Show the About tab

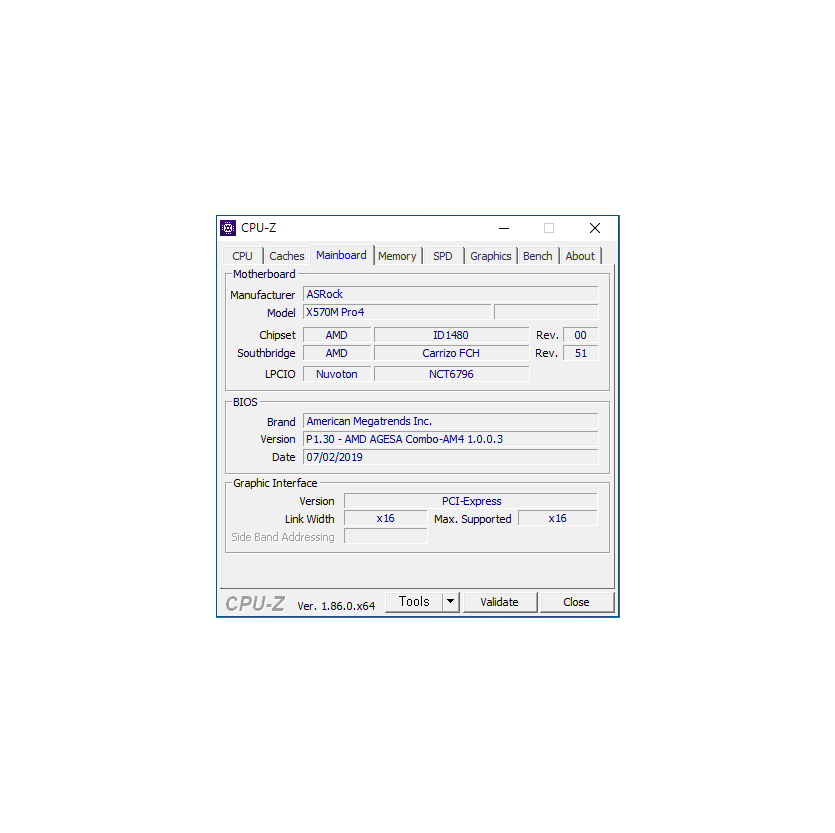point(580,256)
